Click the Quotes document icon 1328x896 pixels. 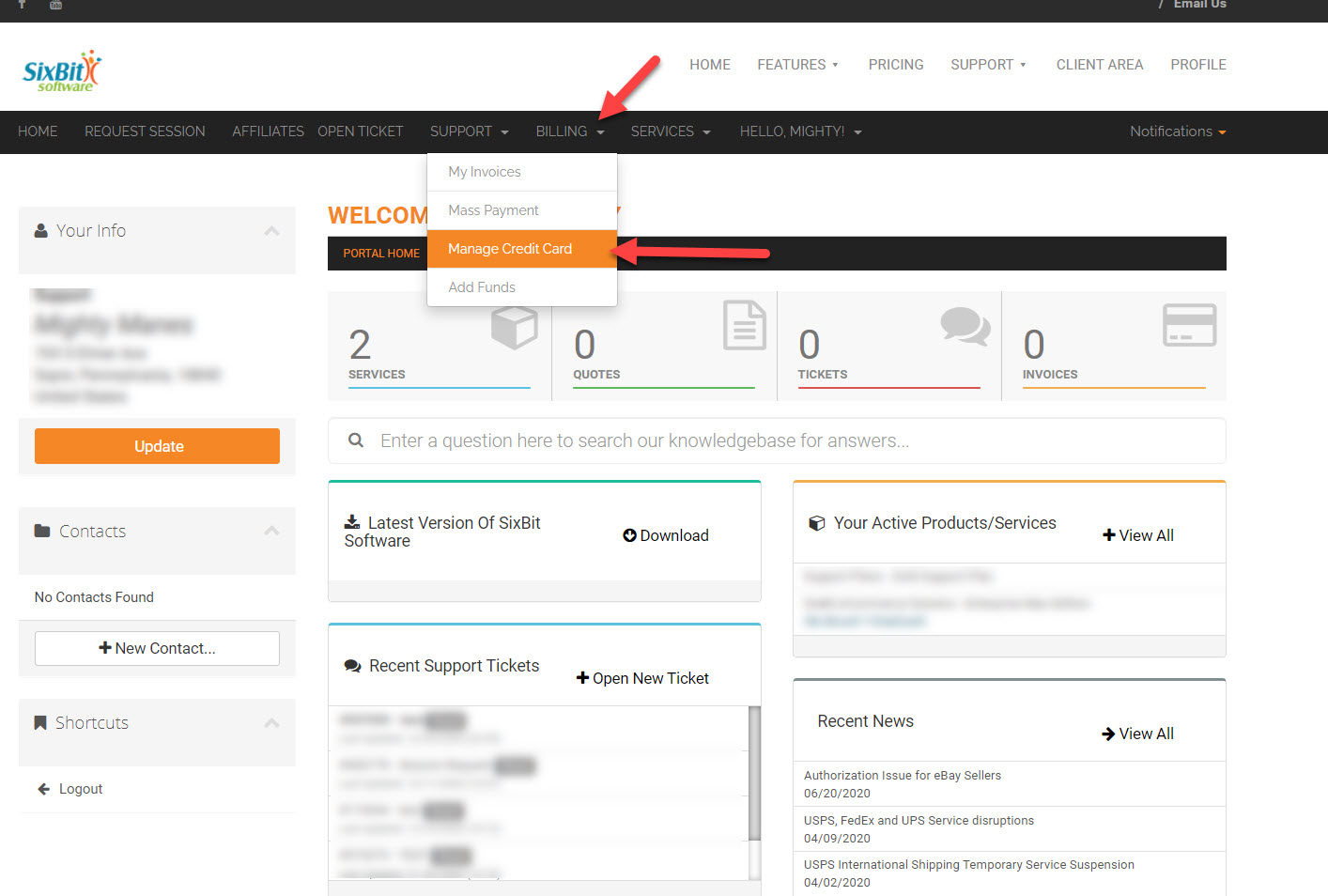[745, 325]
